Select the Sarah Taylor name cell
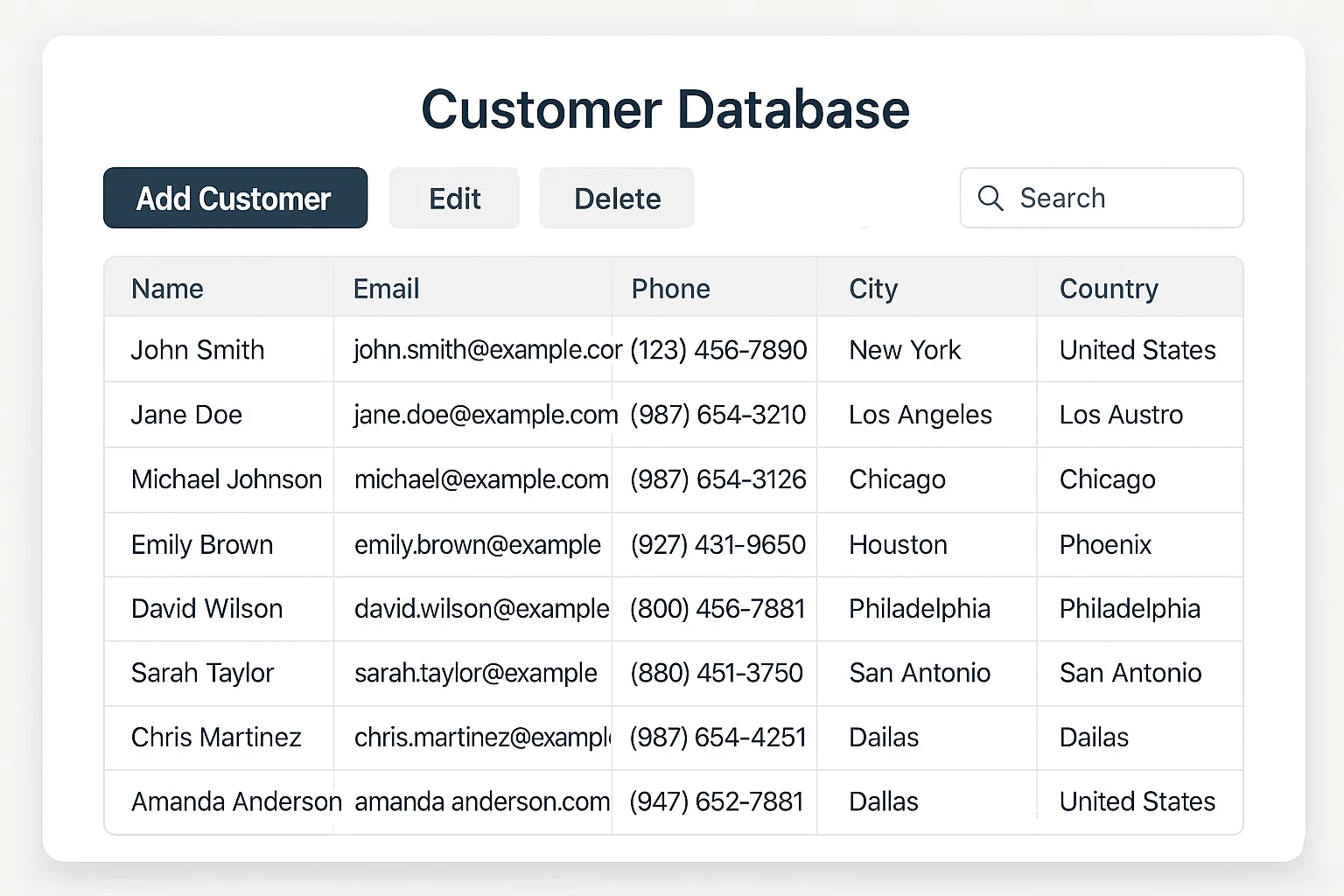 pyautogui.click(x=219, y=673)
